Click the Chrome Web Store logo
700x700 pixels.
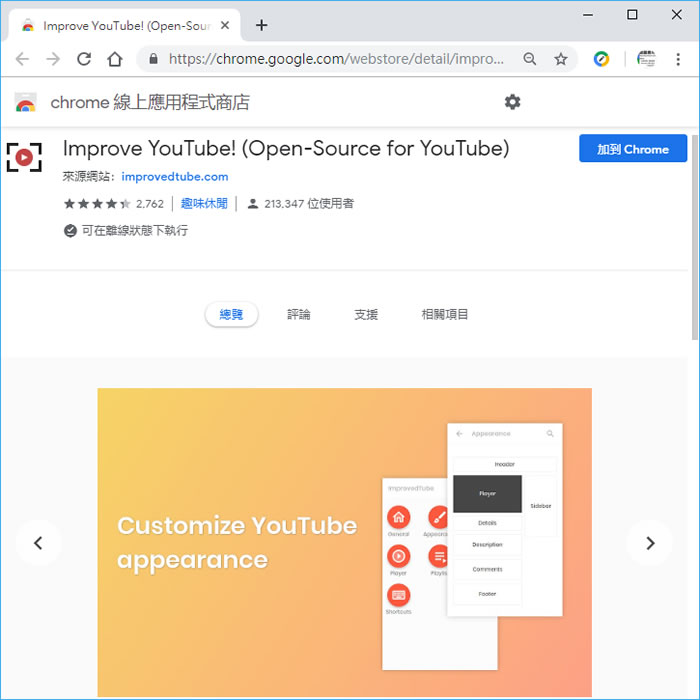click(25, 102)
